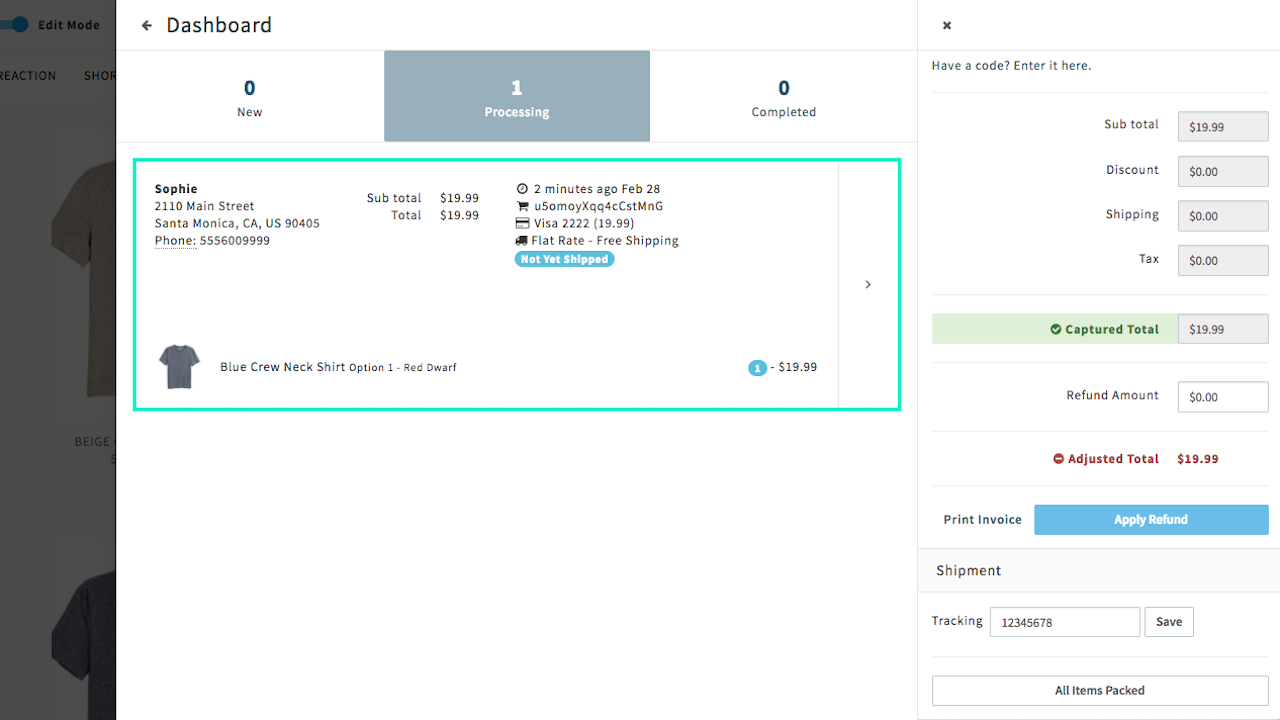
Task: Click the Print Invoice link
Action: pyautogui.click(x=982, y=520)
